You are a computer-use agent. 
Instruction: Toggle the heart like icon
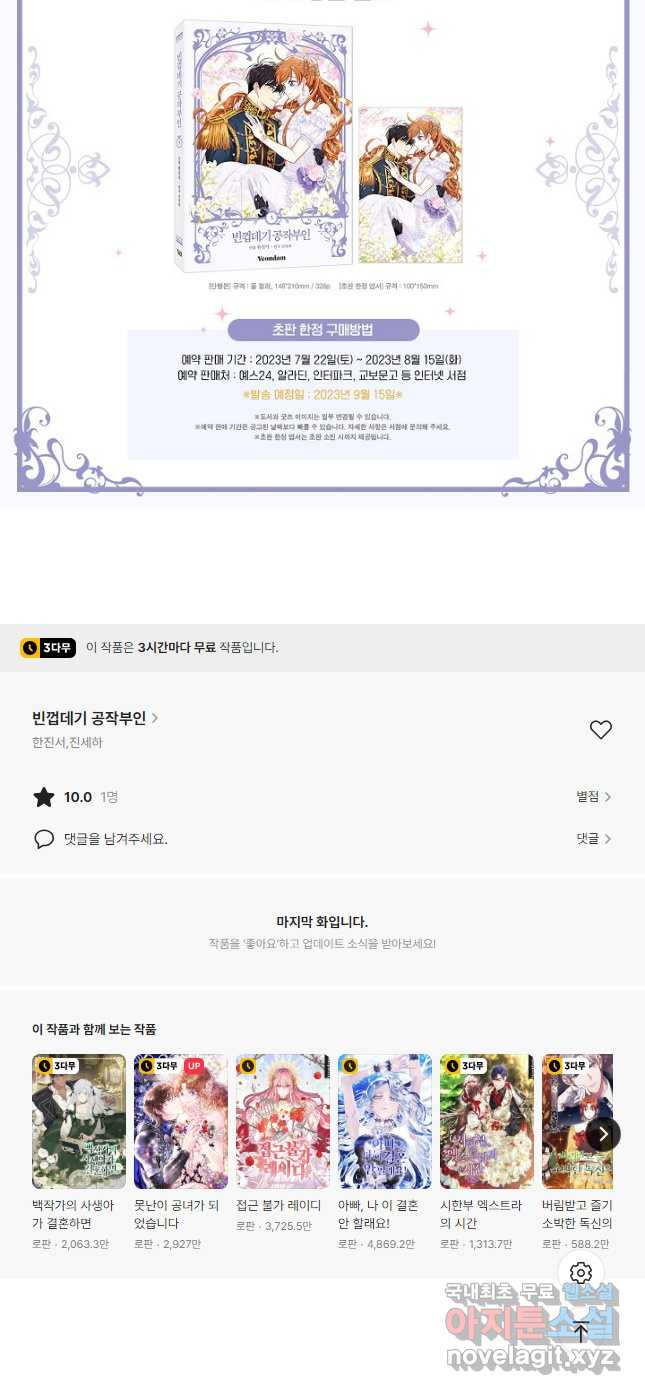pyautogui.click(x=600, y=730)
